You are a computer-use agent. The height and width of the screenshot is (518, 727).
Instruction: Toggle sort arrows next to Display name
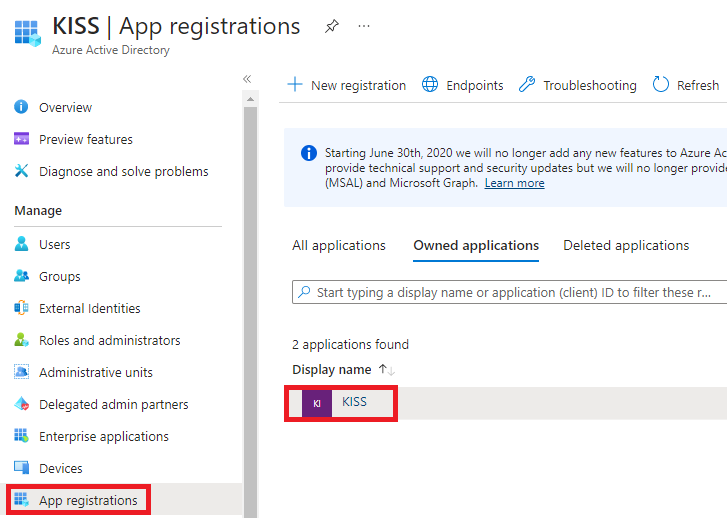387,370
